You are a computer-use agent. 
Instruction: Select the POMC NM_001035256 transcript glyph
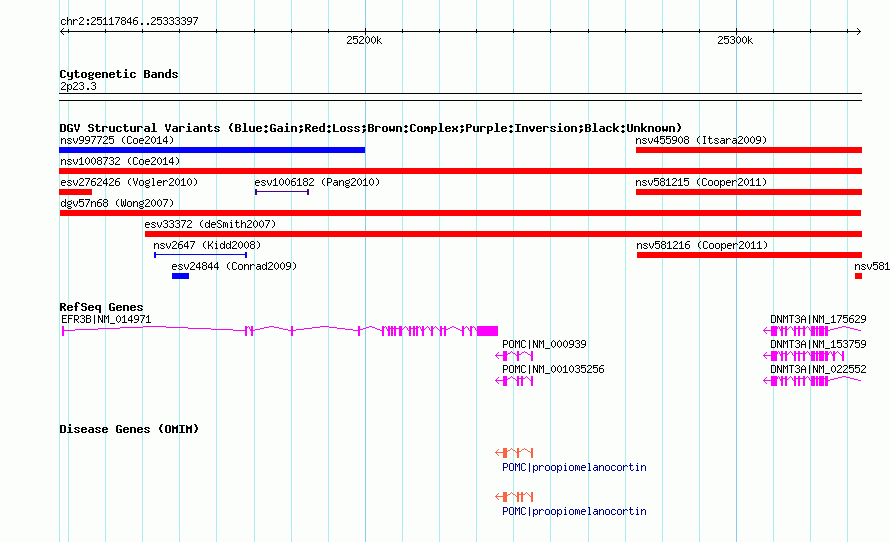click(514, 381)
